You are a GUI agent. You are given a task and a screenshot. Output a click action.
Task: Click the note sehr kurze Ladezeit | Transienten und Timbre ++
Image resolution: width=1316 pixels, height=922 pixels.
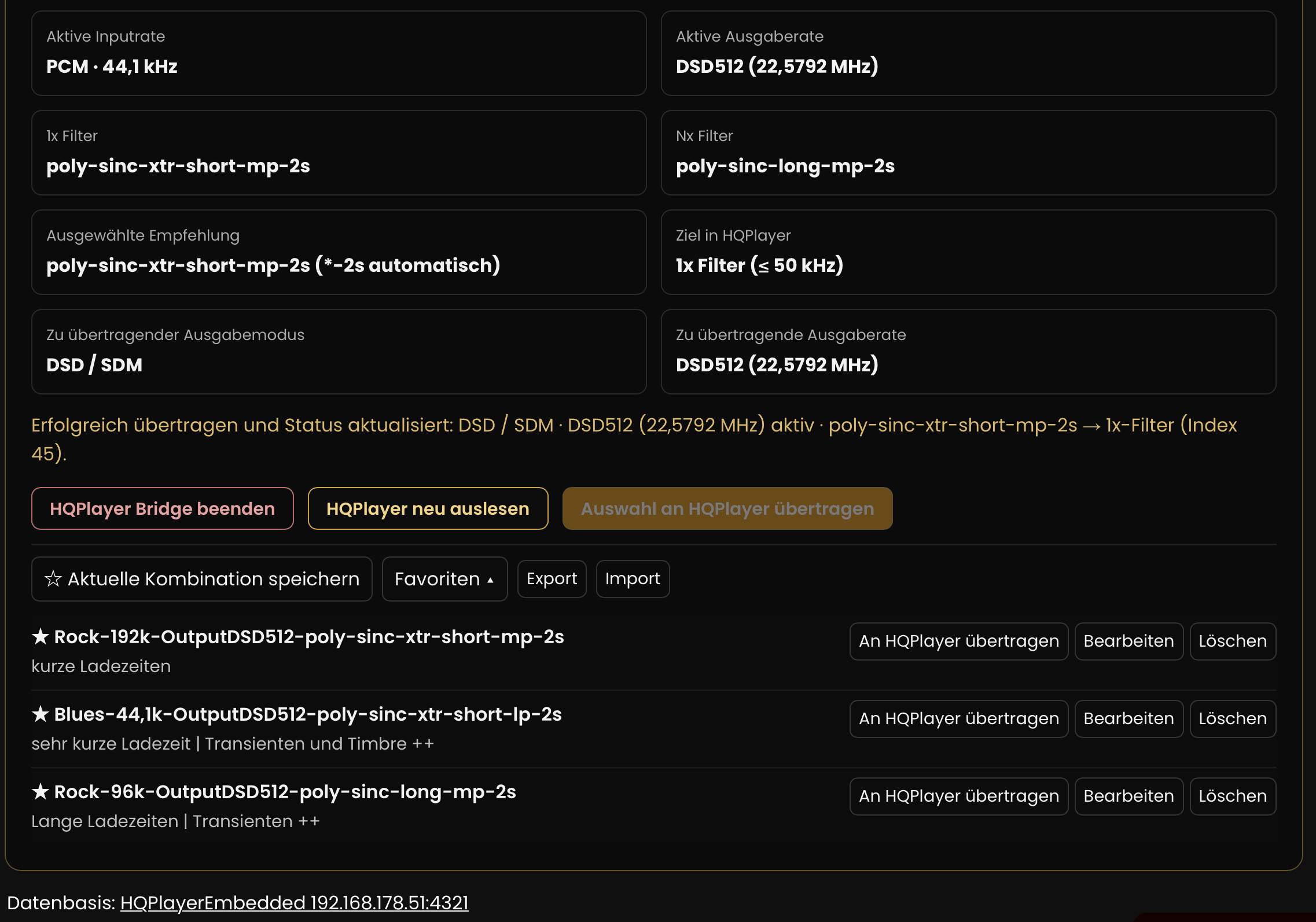click(233, 744)
